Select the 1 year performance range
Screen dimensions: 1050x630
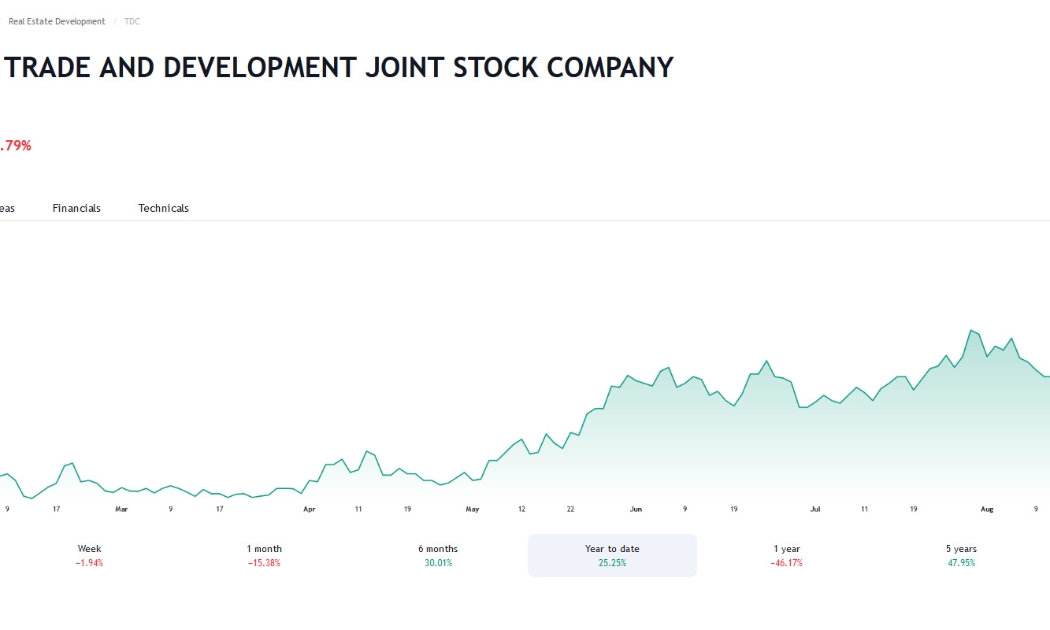(786, 555)
